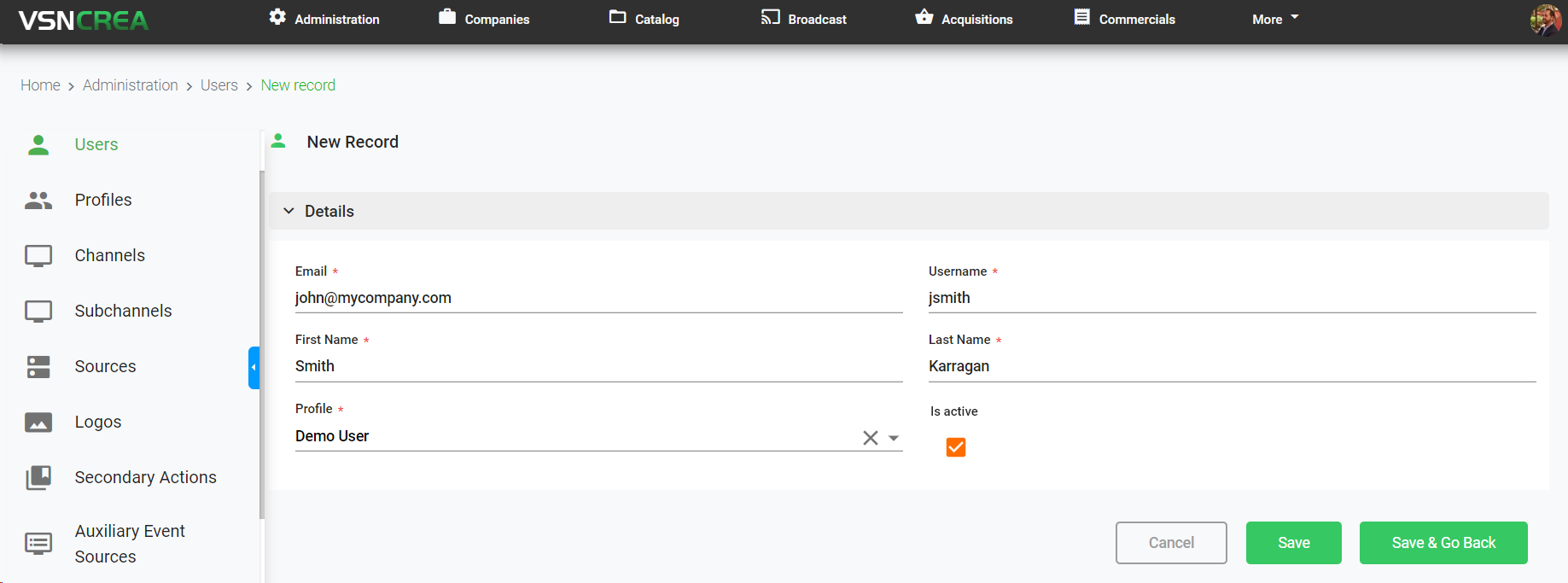Click the Profiles group icon in sidebar

pos(38,200)
